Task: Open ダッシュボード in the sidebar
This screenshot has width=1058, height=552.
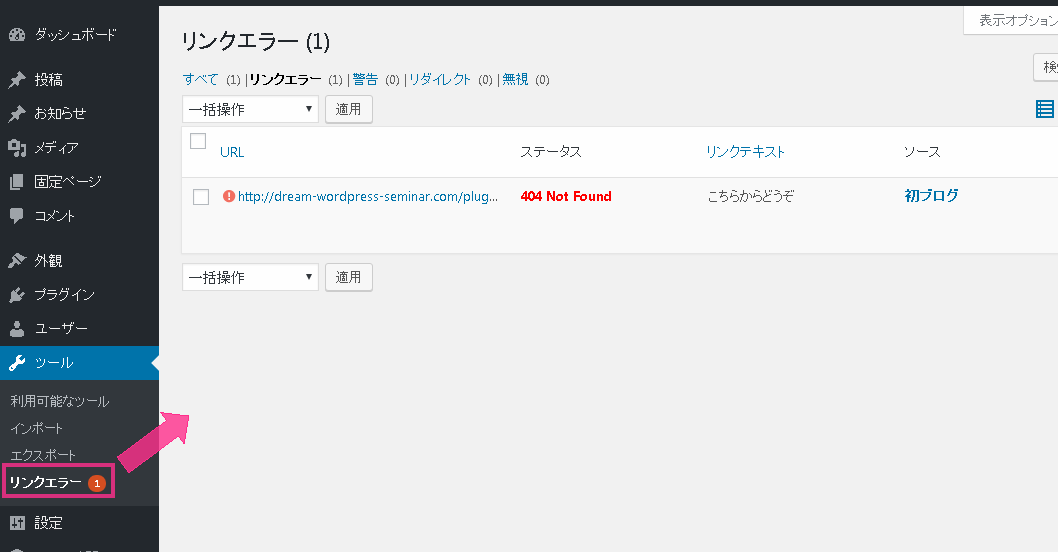Action: [76, 35]
